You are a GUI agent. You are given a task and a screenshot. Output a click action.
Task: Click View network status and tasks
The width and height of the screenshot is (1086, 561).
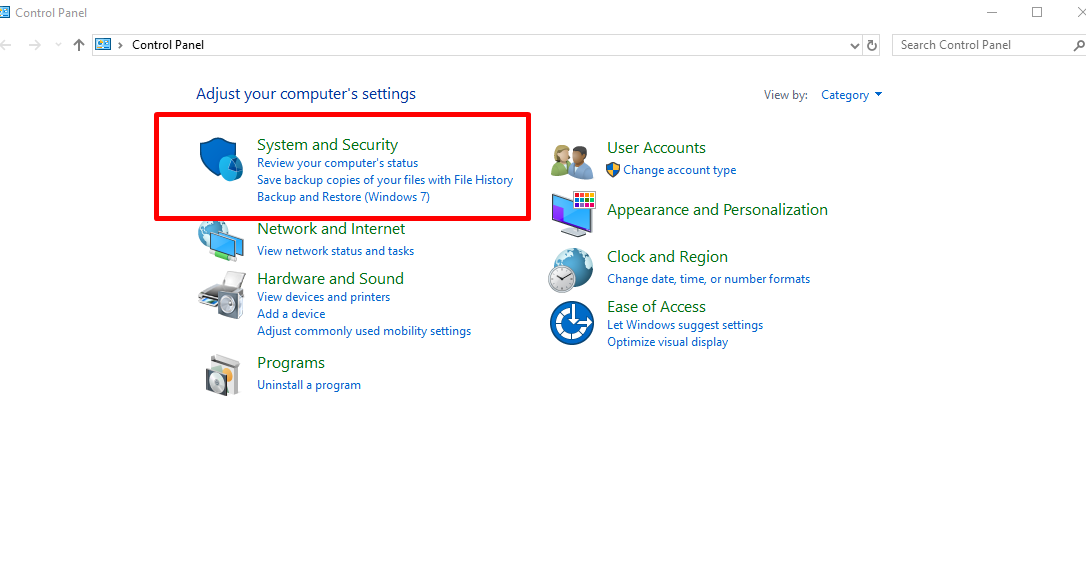(x=335, y=251)
